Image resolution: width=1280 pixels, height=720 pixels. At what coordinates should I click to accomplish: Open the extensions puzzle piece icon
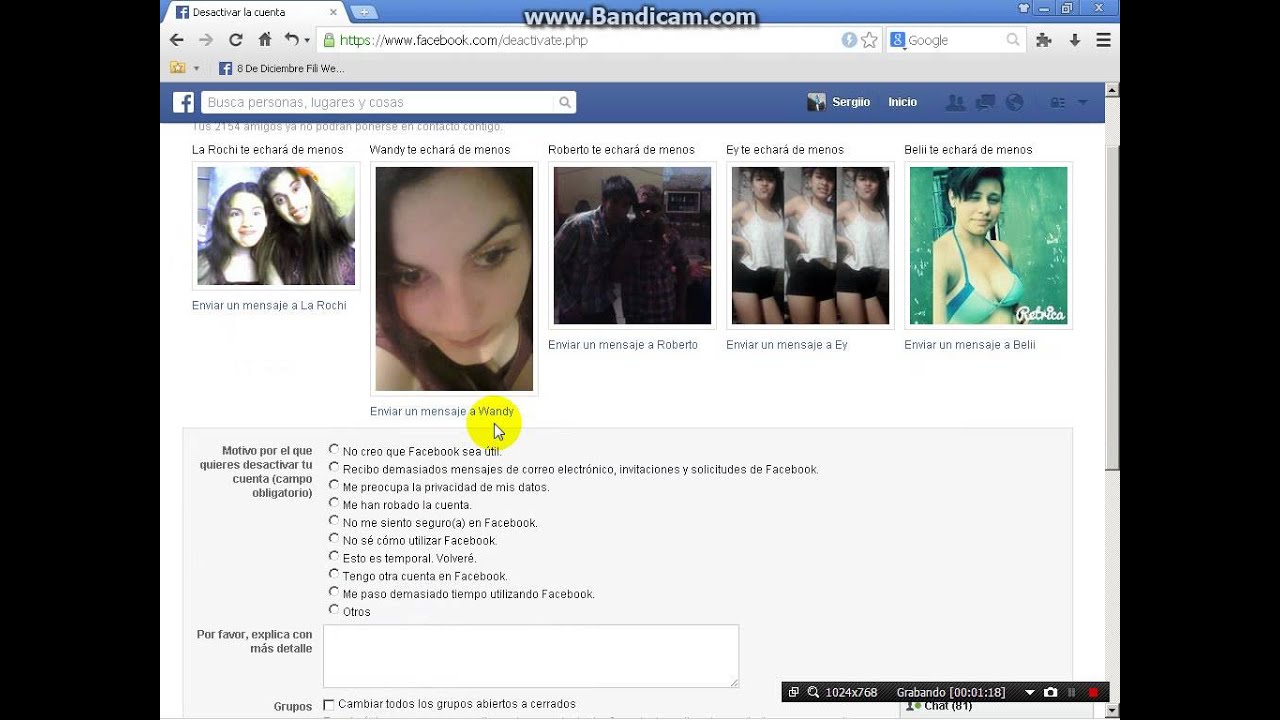pos(1044,40)
